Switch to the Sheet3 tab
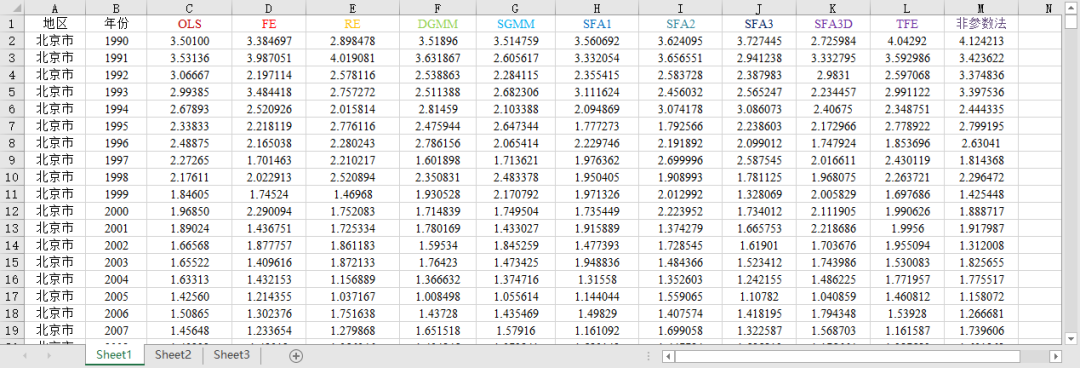This screenshot has width=1080, height=368. [x=231, y=355]
